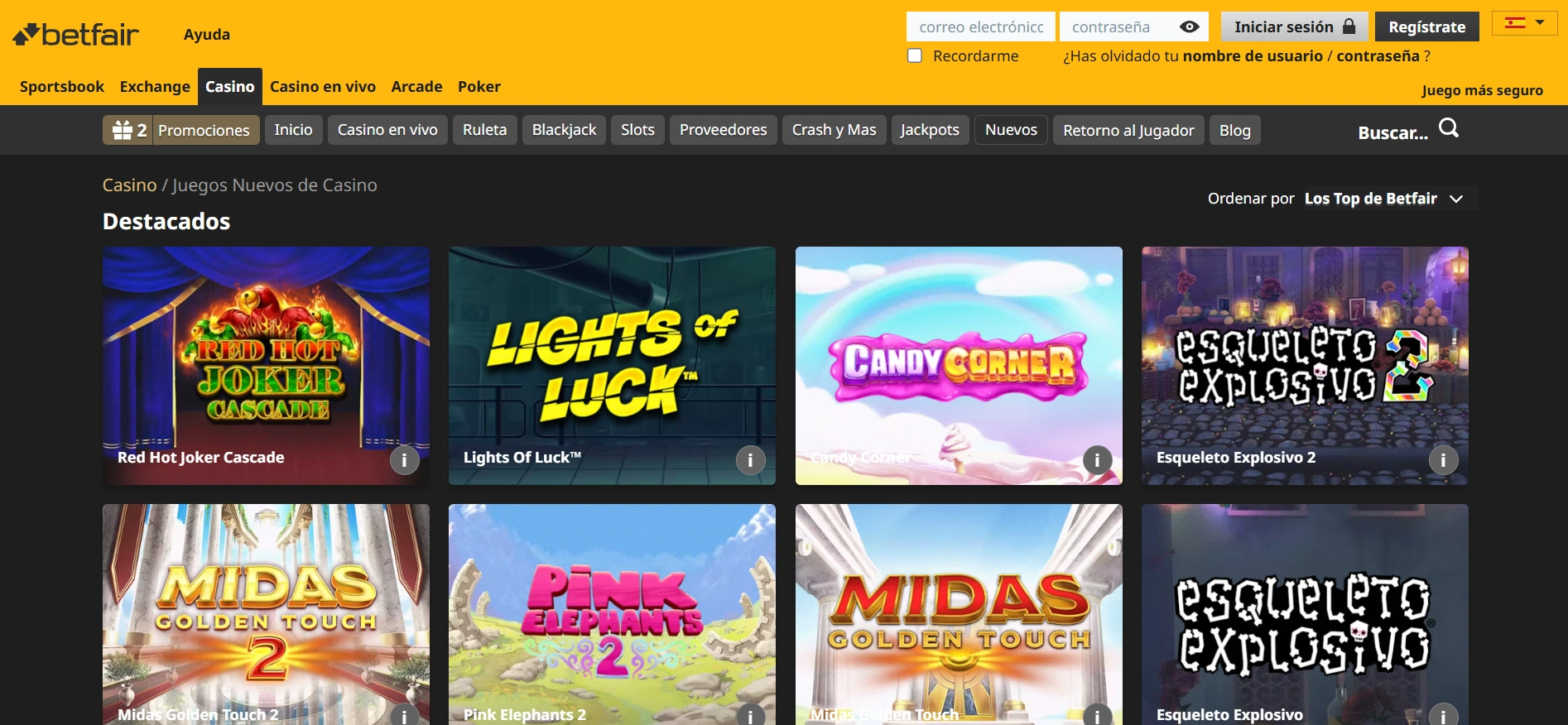Open the Blackjack category
This screenshot has width=1568, height=725.
coord(565,130)
